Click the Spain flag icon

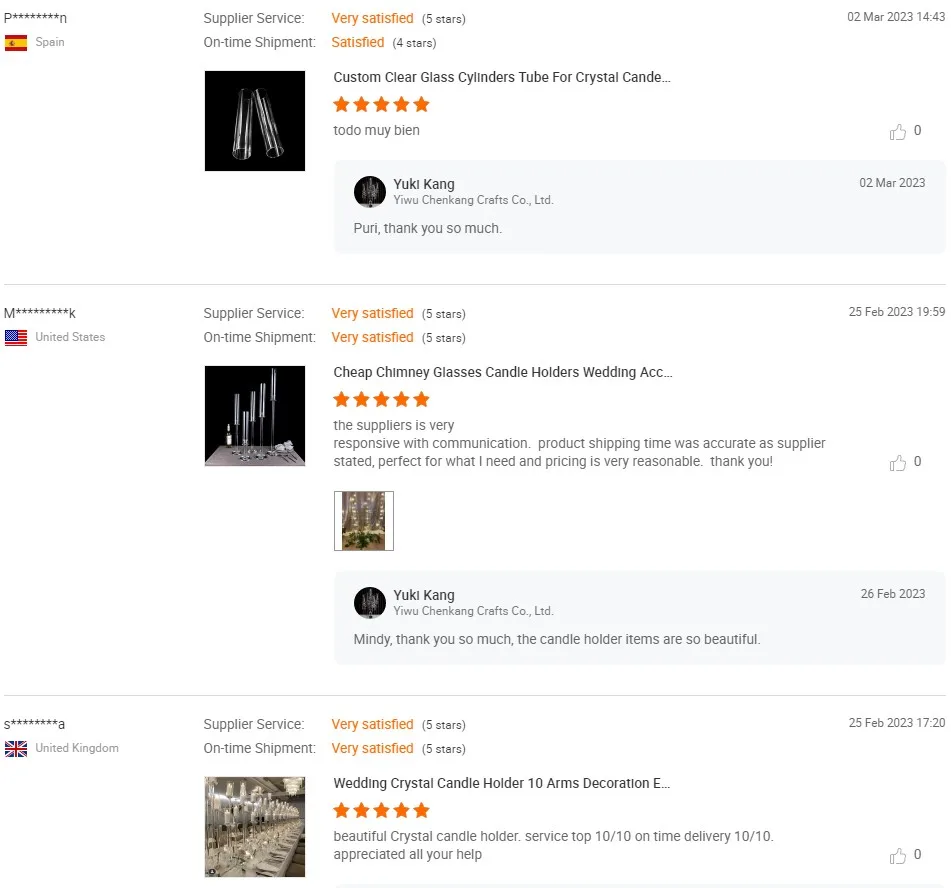tap(16, 43)
